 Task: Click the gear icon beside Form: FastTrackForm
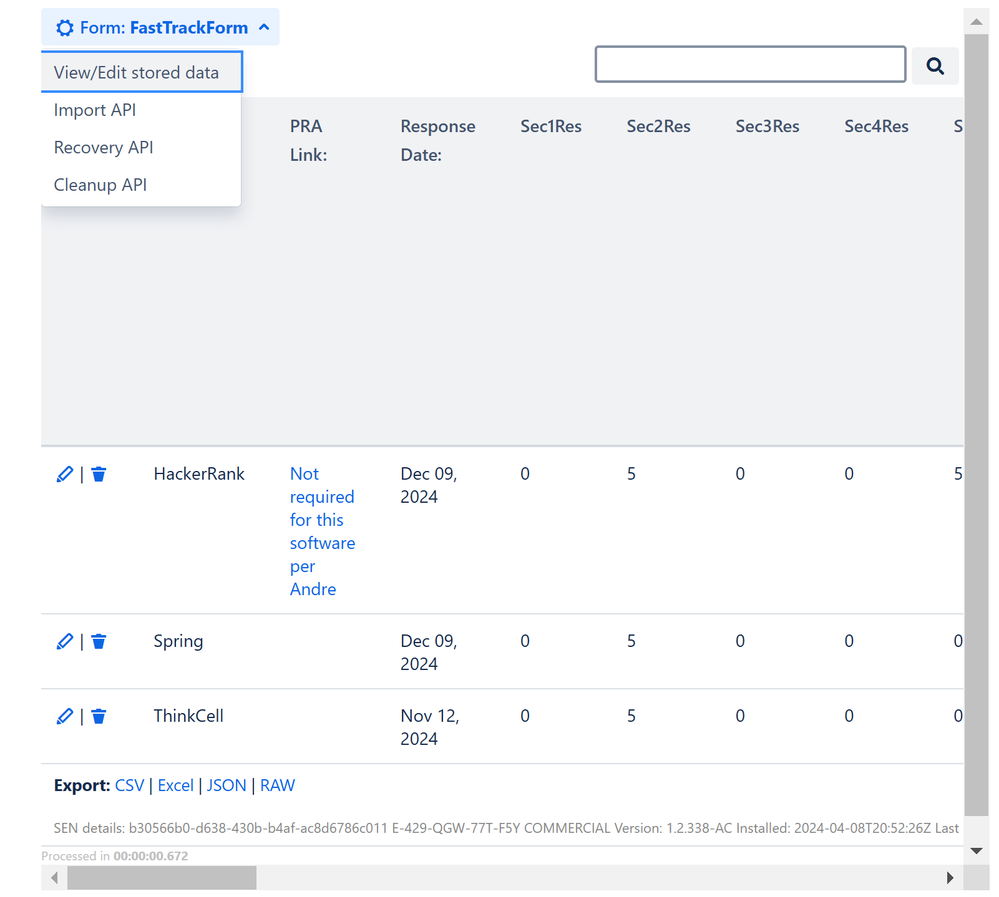click(x=65, y=28)
